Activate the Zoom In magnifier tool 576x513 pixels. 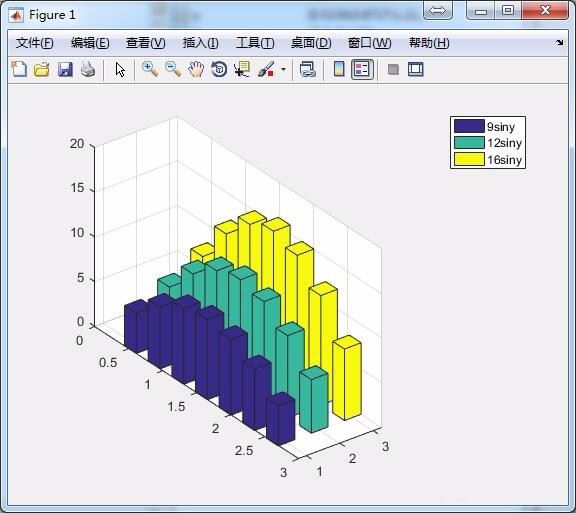click(150, 69)
